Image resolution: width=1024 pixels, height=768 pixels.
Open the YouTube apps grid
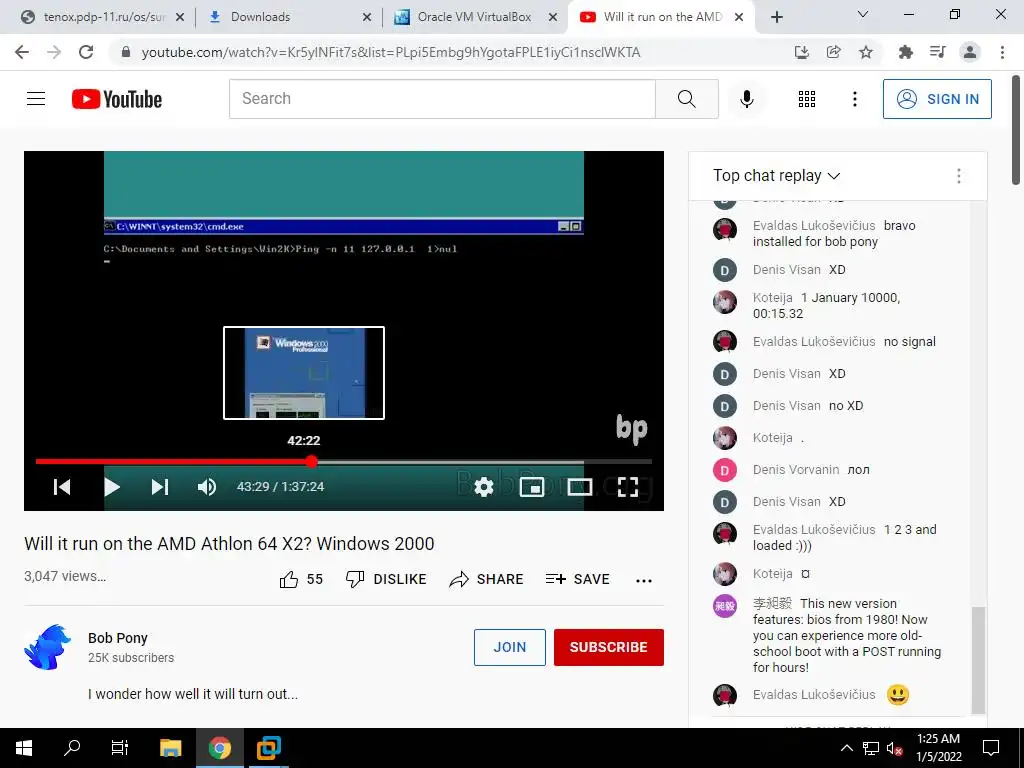click(807, 99)
